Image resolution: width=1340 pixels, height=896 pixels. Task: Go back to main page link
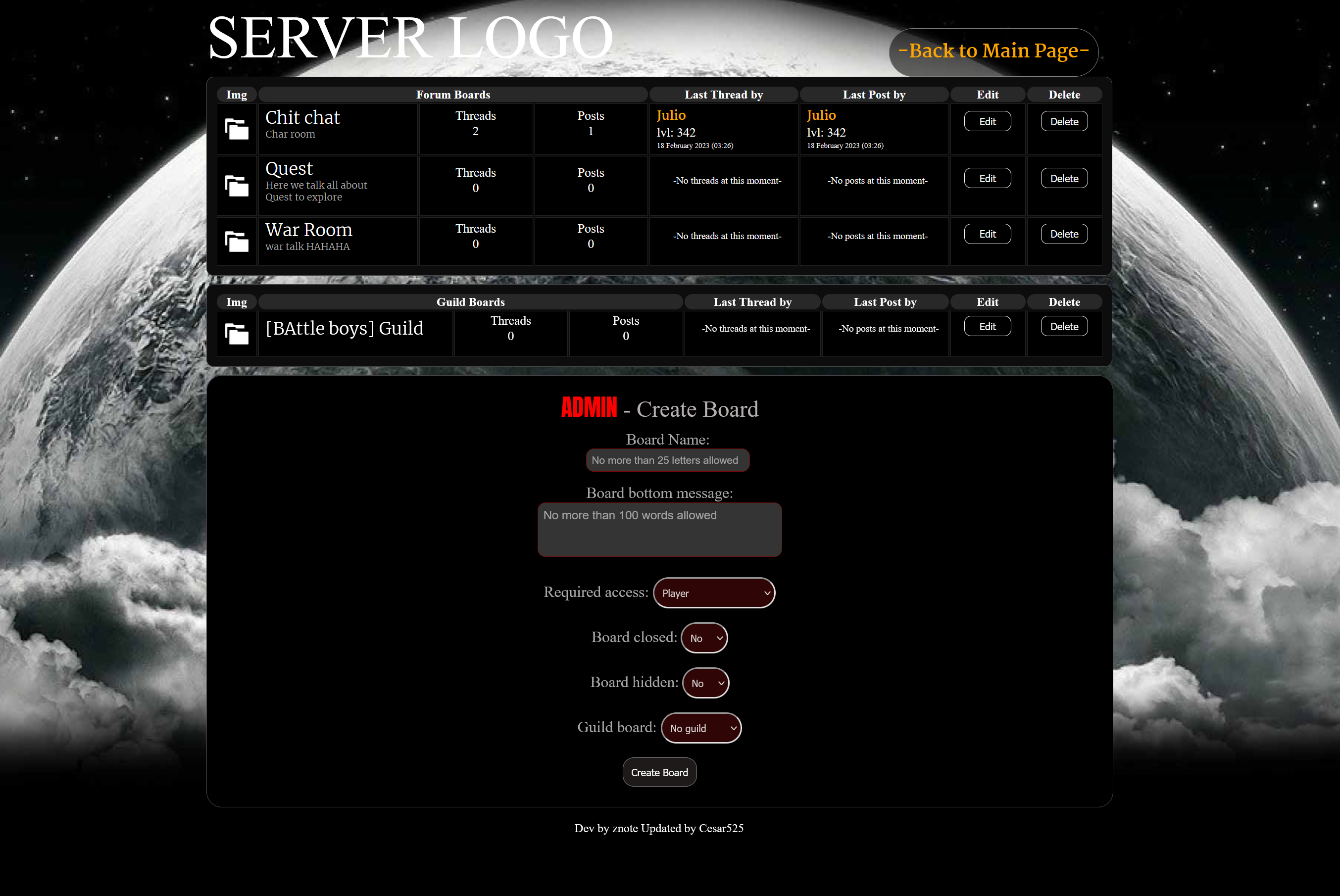(x=993, y=51)
